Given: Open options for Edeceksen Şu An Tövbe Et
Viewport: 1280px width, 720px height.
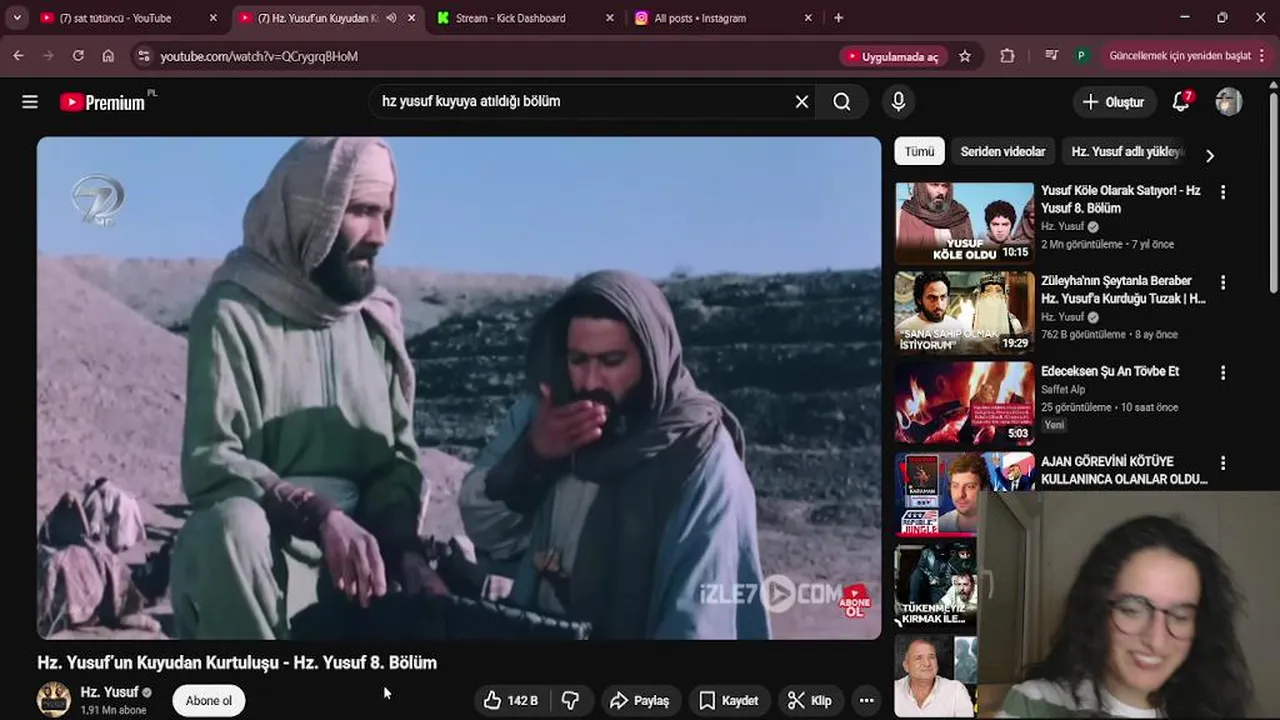Looking at the screenshot, I should [1222, 373].
